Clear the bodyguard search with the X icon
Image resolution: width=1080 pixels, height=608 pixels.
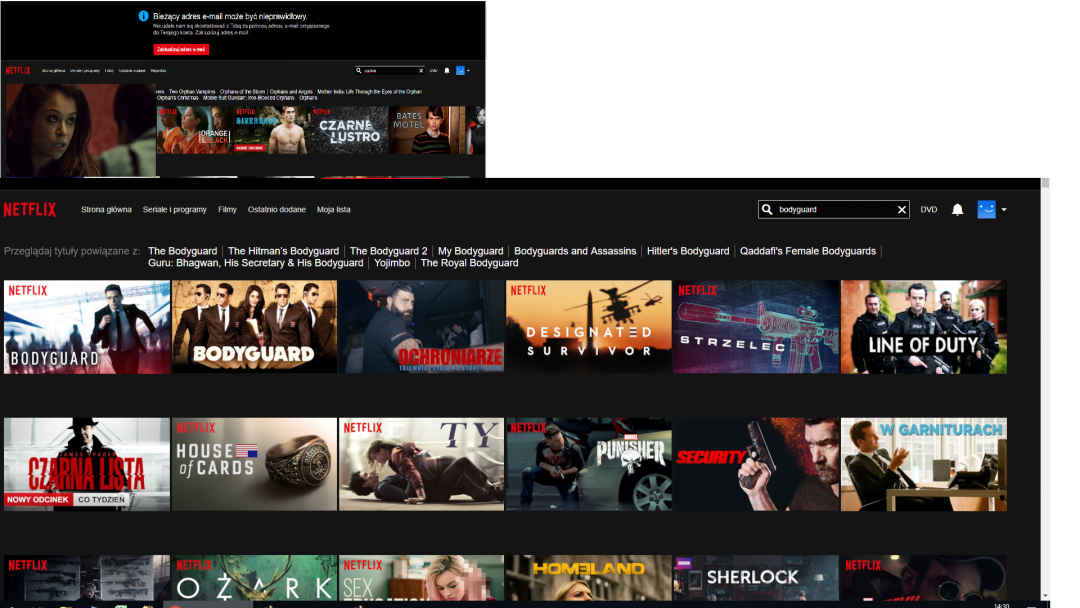[x=901, y=210]
